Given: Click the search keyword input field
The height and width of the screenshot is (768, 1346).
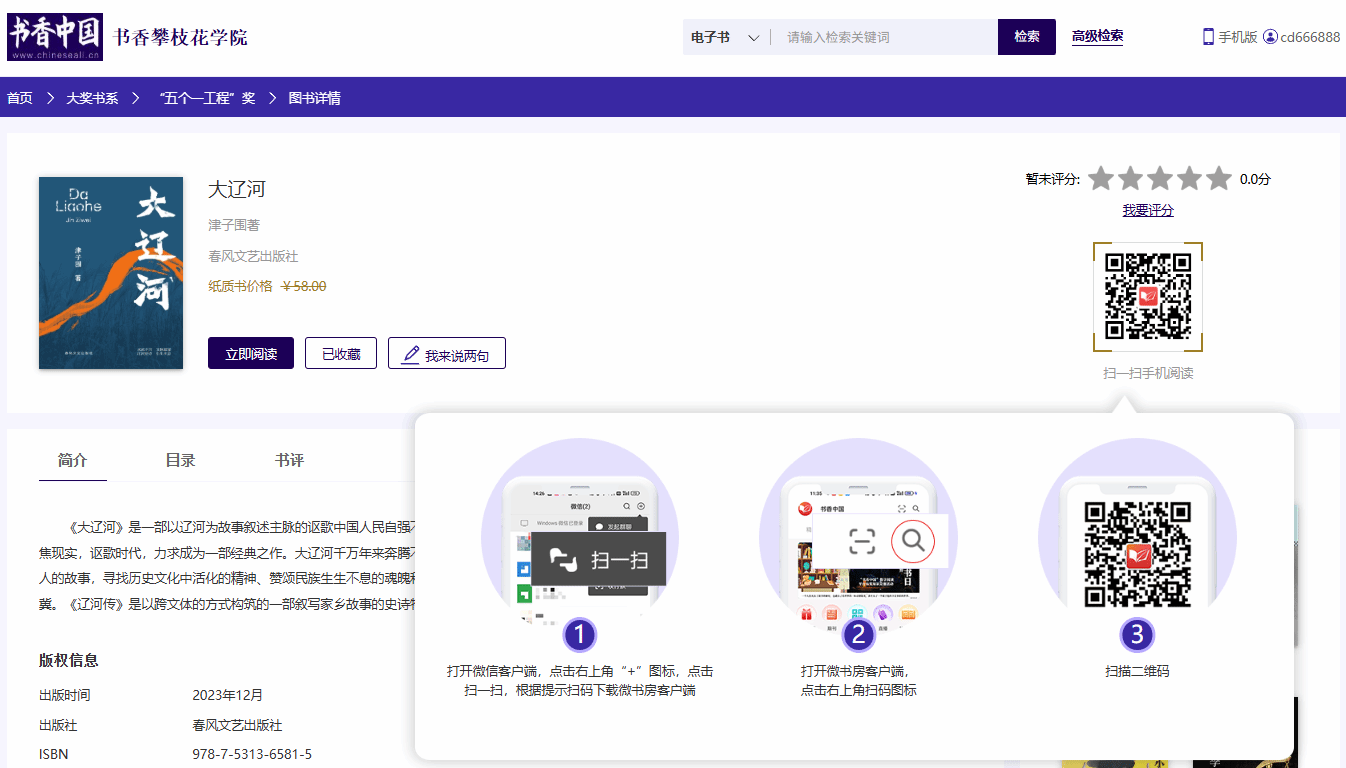Looking at the screenshot, I should coord(885,37).
